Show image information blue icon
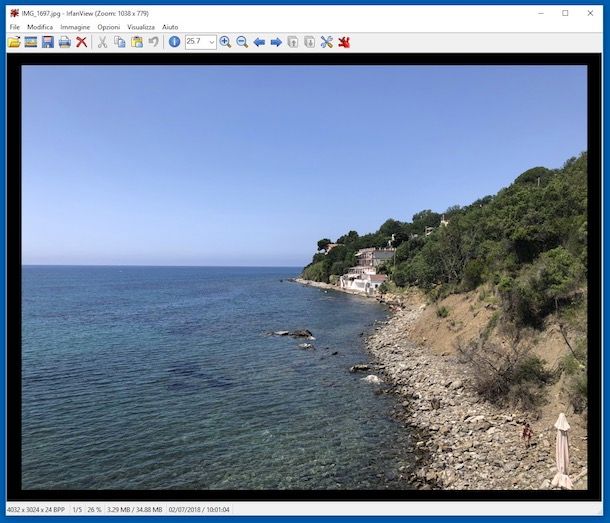The height and width of the screenshot is (523, 610). pyautogui.click(x=174, y=42)
